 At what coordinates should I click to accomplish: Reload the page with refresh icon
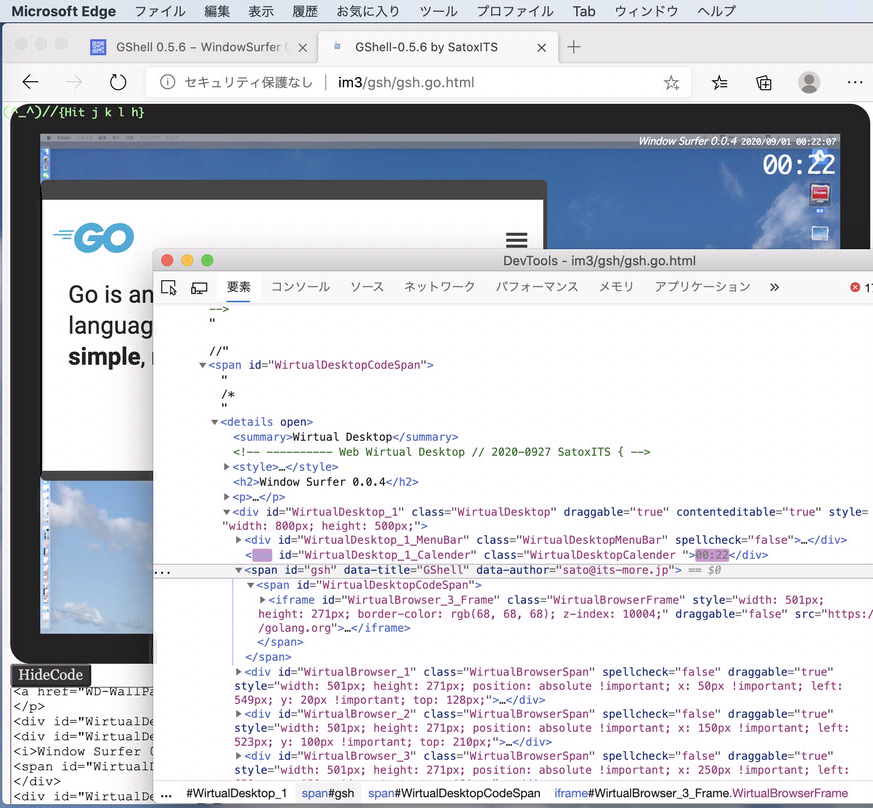coord(118,83)
